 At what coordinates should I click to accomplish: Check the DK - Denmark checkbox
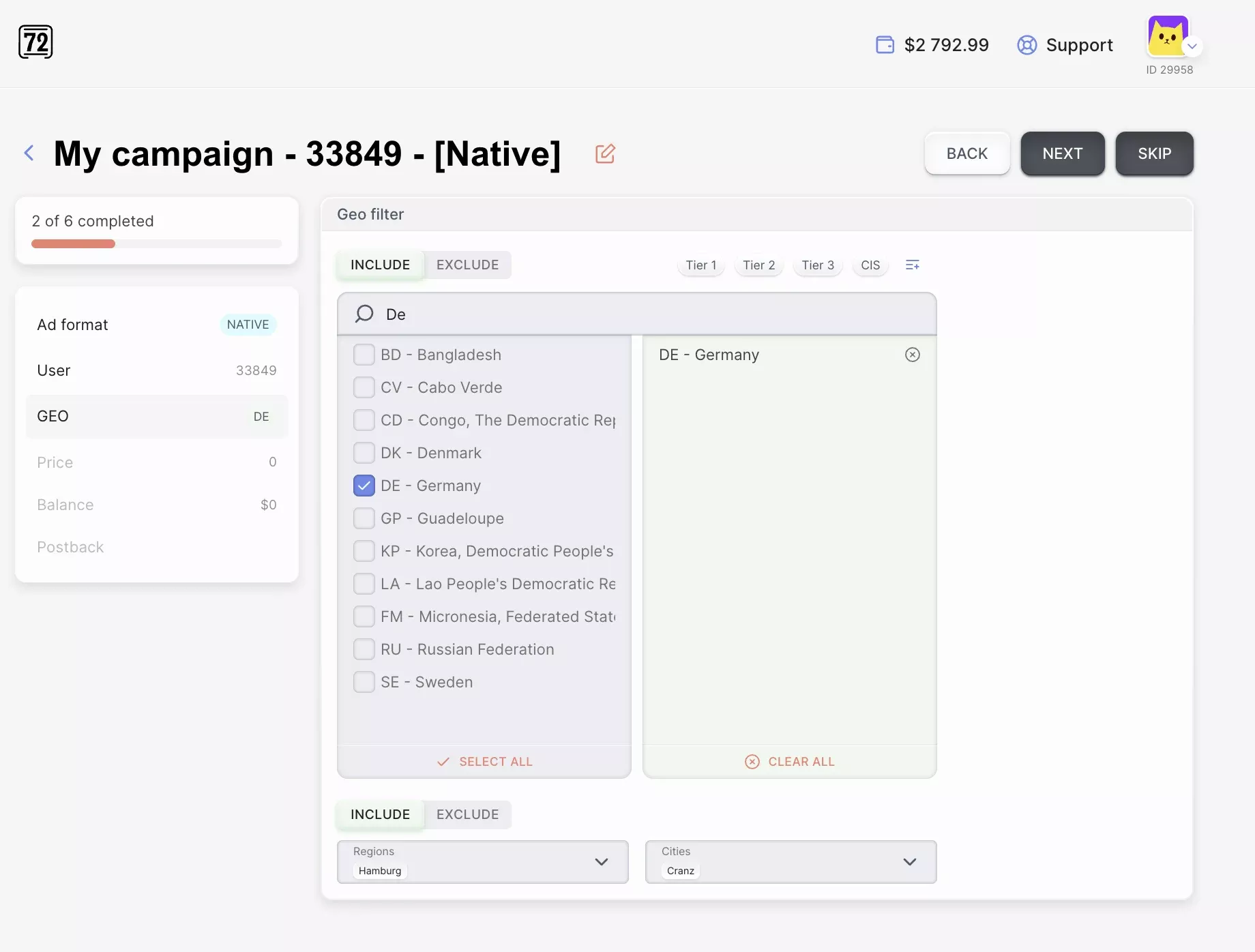(x=364, y=453)
